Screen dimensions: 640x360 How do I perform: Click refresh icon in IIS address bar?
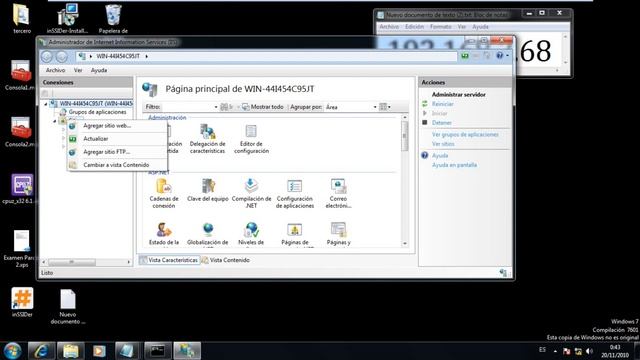pos(465,56)
